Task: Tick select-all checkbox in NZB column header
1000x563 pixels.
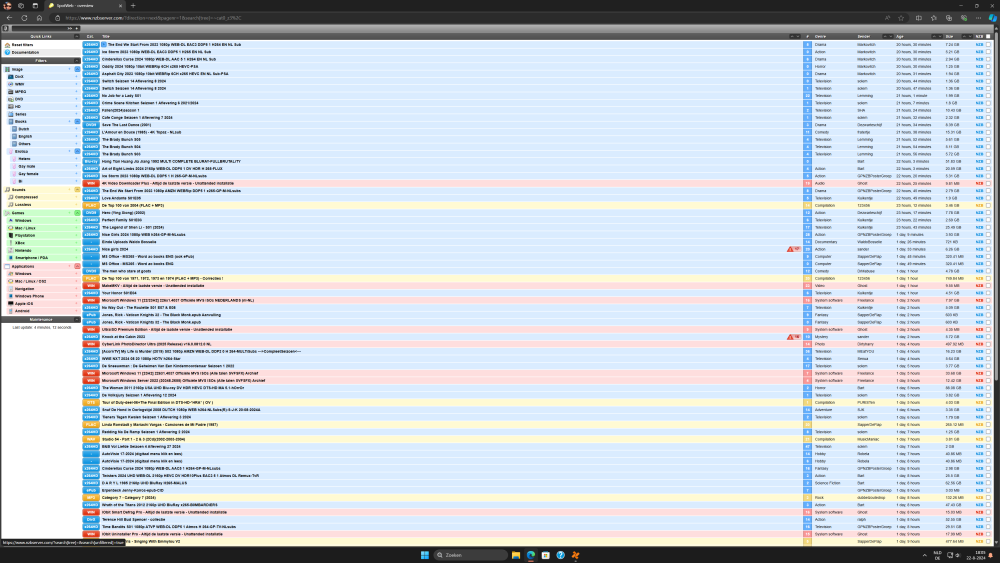Action: 989,36
